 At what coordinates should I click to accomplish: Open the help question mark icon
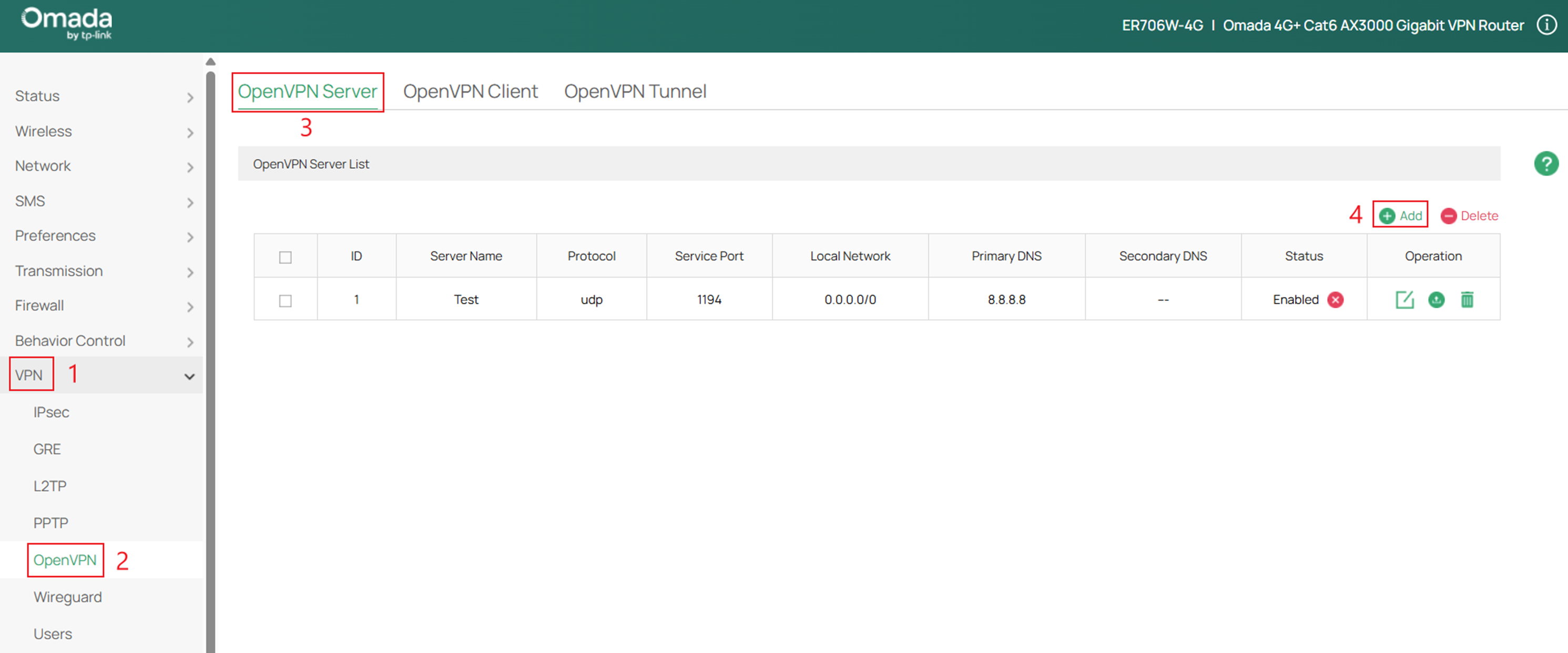point(1545,163)
